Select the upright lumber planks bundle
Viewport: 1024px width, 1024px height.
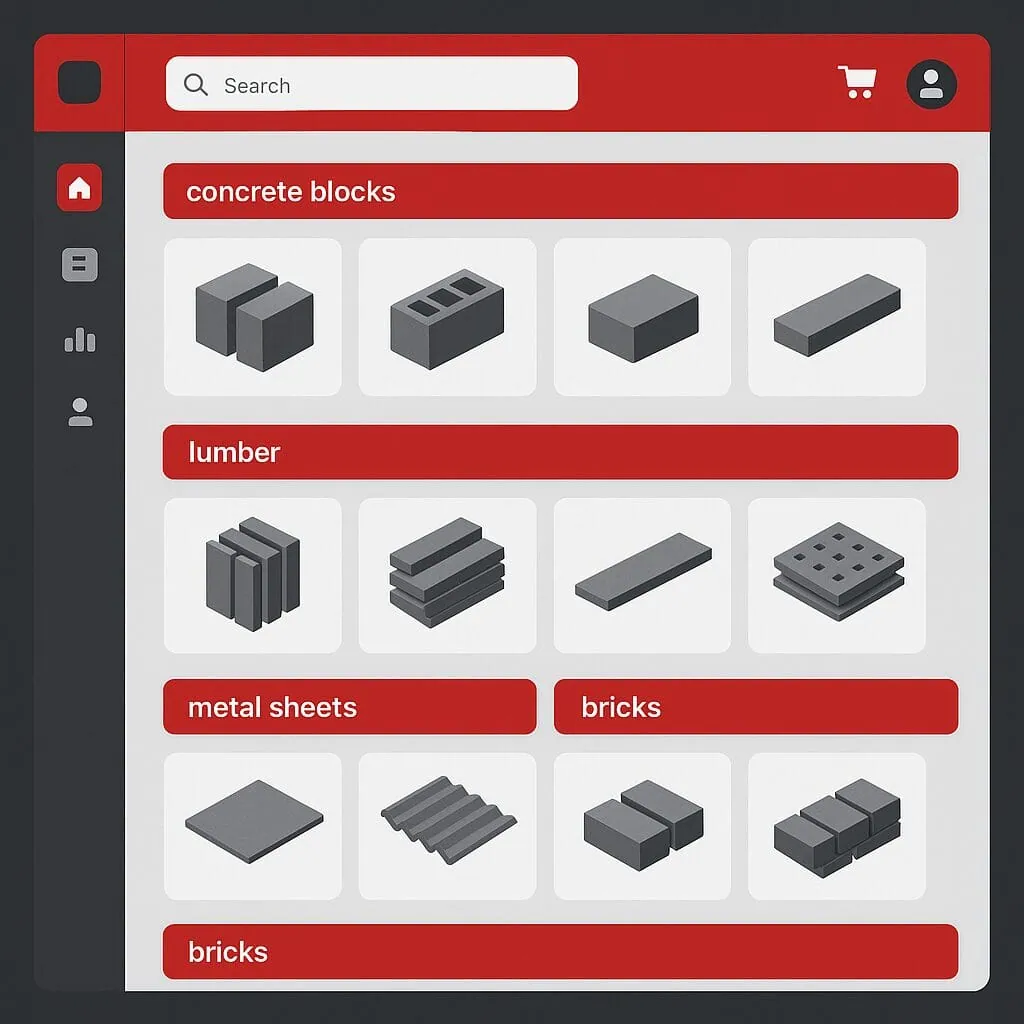coord(253,575)
